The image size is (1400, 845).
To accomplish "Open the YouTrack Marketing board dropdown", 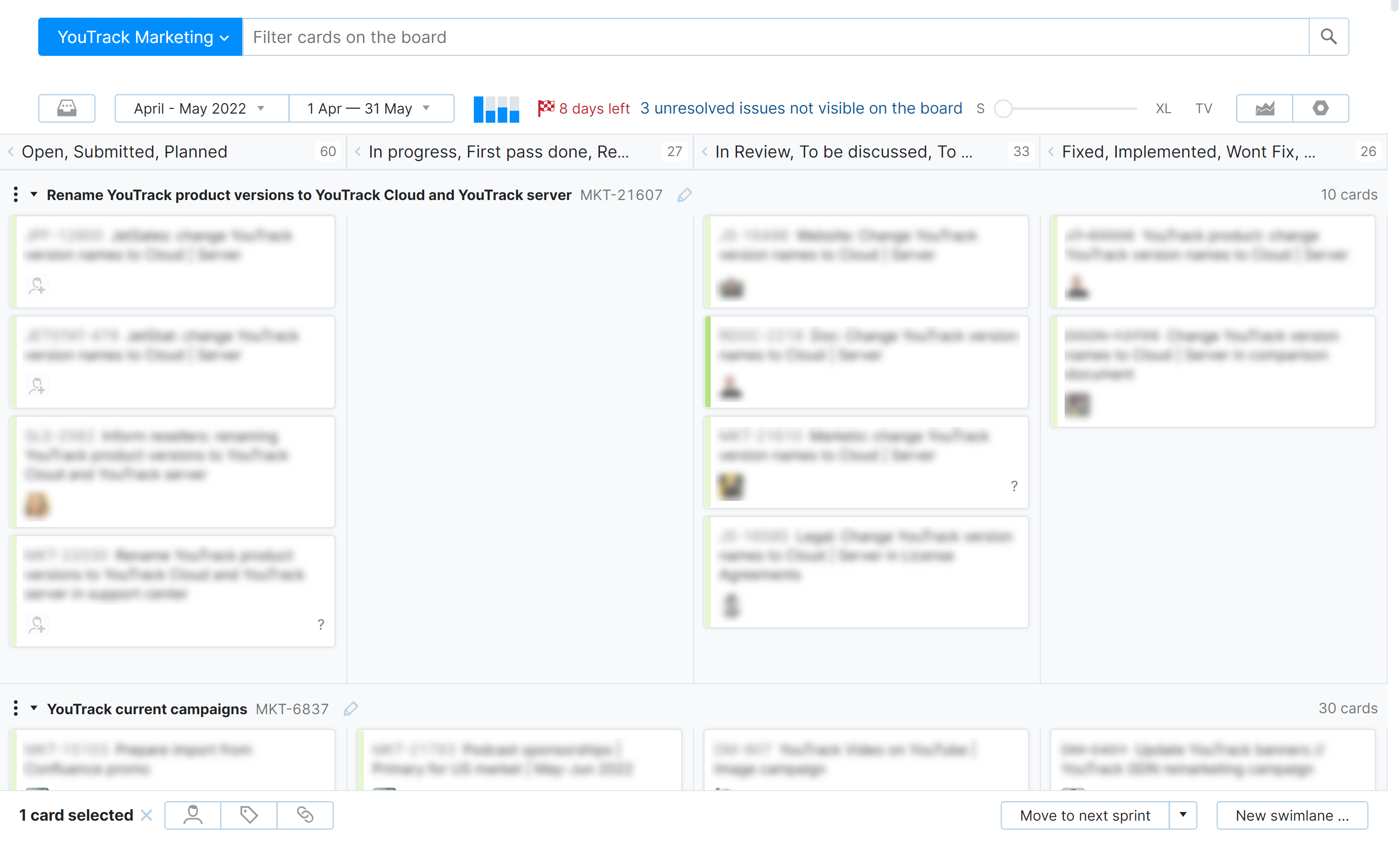I will point(140,37).
